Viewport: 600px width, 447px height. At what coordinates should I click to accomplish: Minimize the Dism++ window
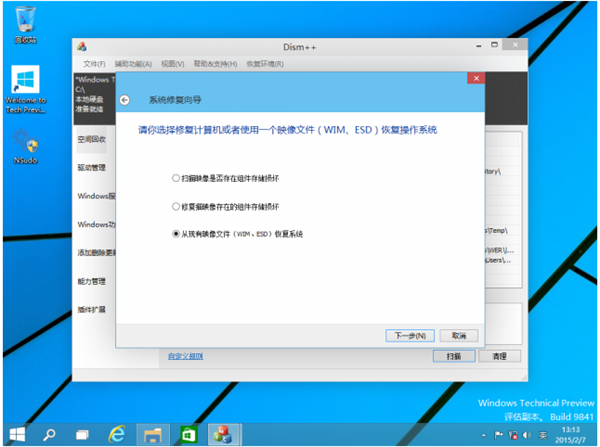pos(478,46)
